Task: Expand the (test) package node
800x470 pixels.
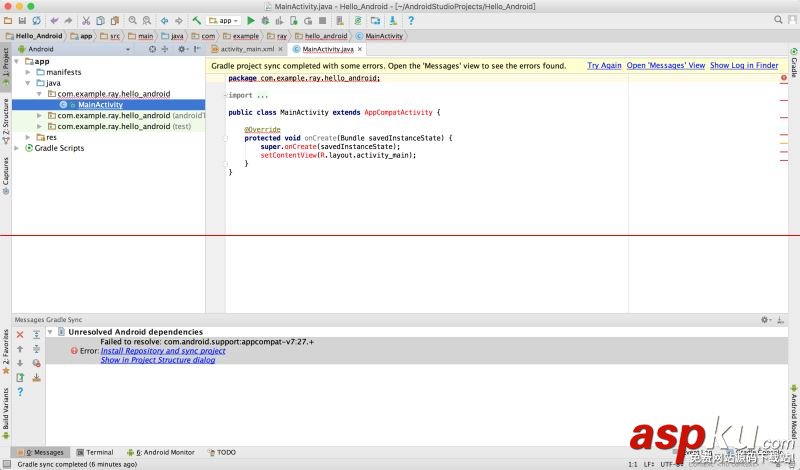Action: pos(39,126)
